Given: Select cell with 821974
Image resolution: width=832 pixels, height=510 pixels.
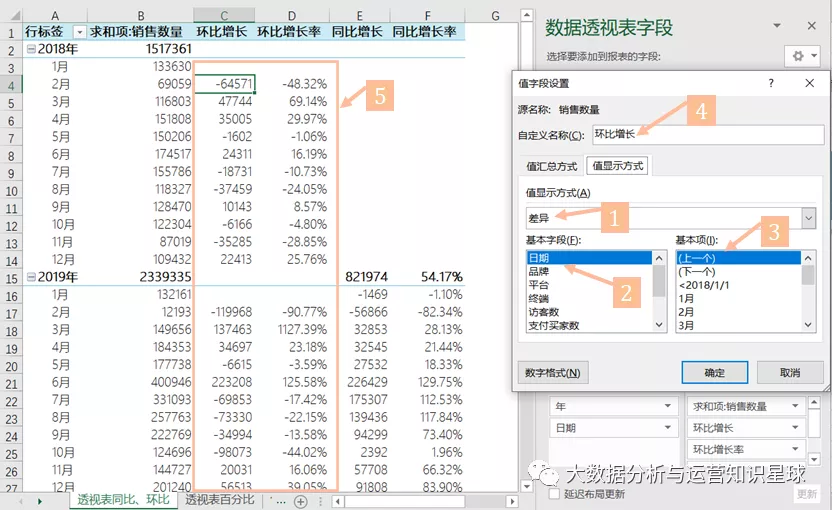Looking at the screenshot, I should coord(360,276).
